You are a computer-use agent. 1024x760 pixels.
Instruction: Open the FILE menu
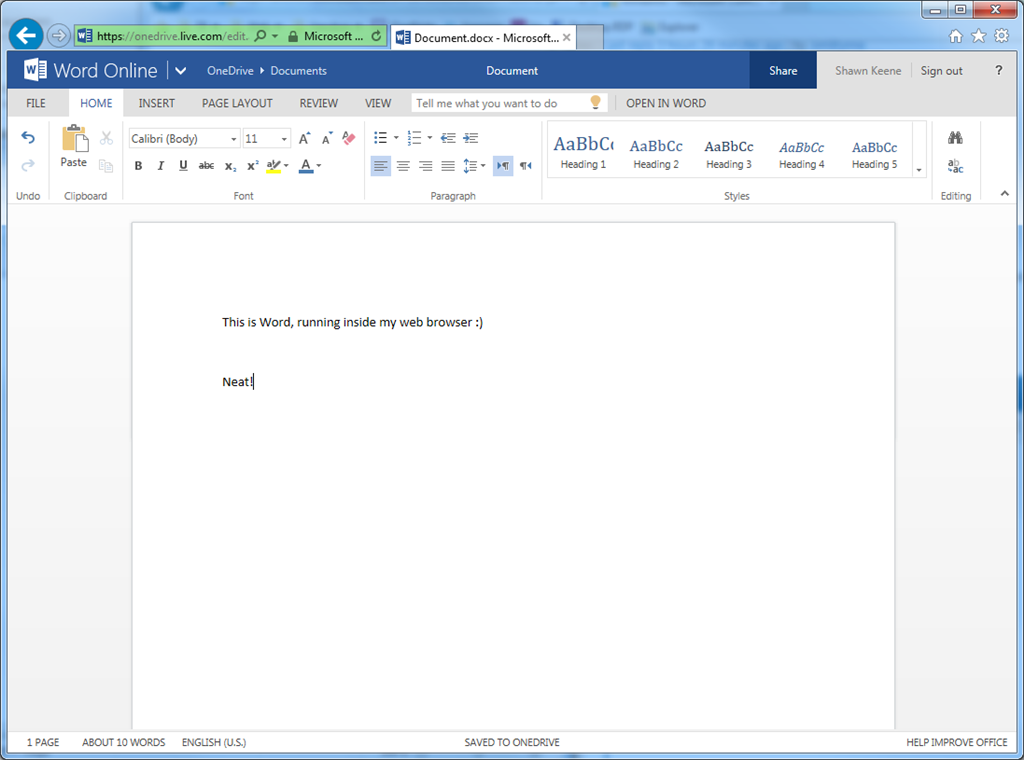35,103
